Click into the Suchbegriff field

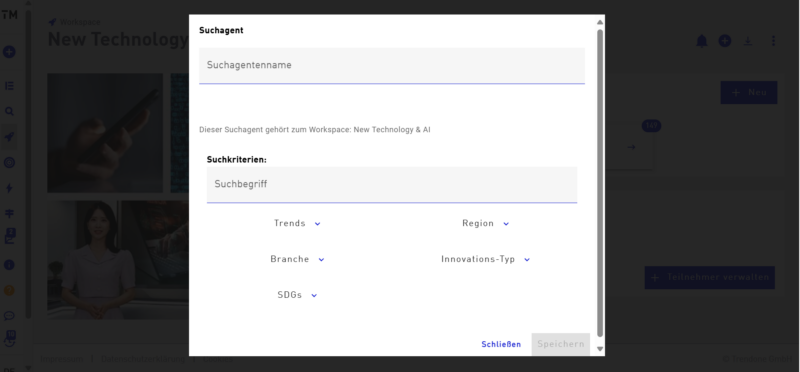point(392,184)
